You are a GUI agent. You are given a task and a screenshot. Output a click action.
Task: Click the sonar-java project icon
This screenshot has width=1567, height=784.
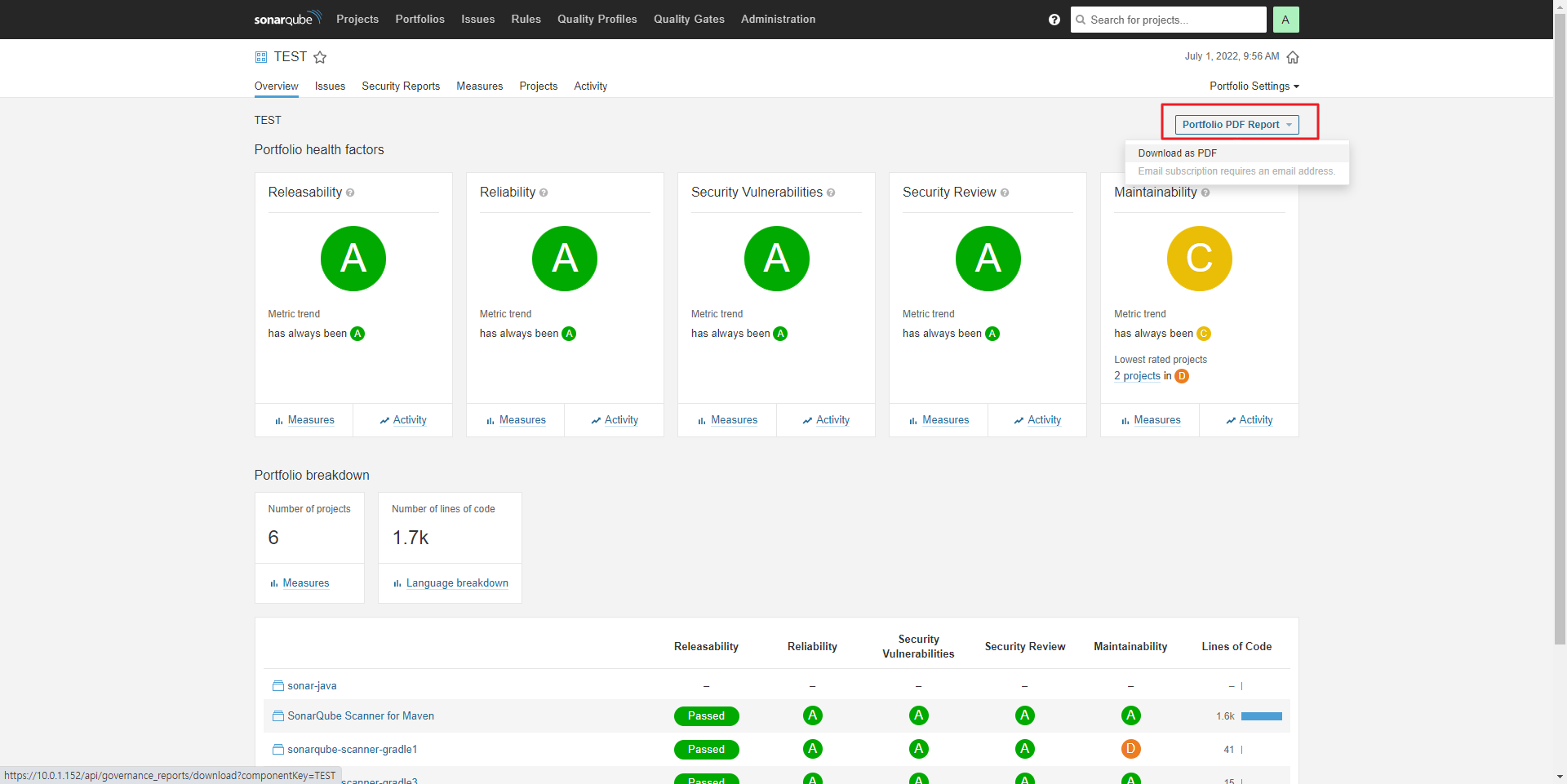277,686
